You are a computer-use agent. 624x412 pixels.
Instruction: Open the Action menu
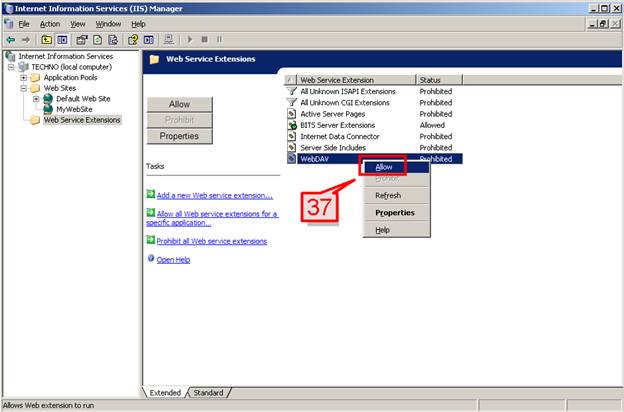(x=50, y=23)
